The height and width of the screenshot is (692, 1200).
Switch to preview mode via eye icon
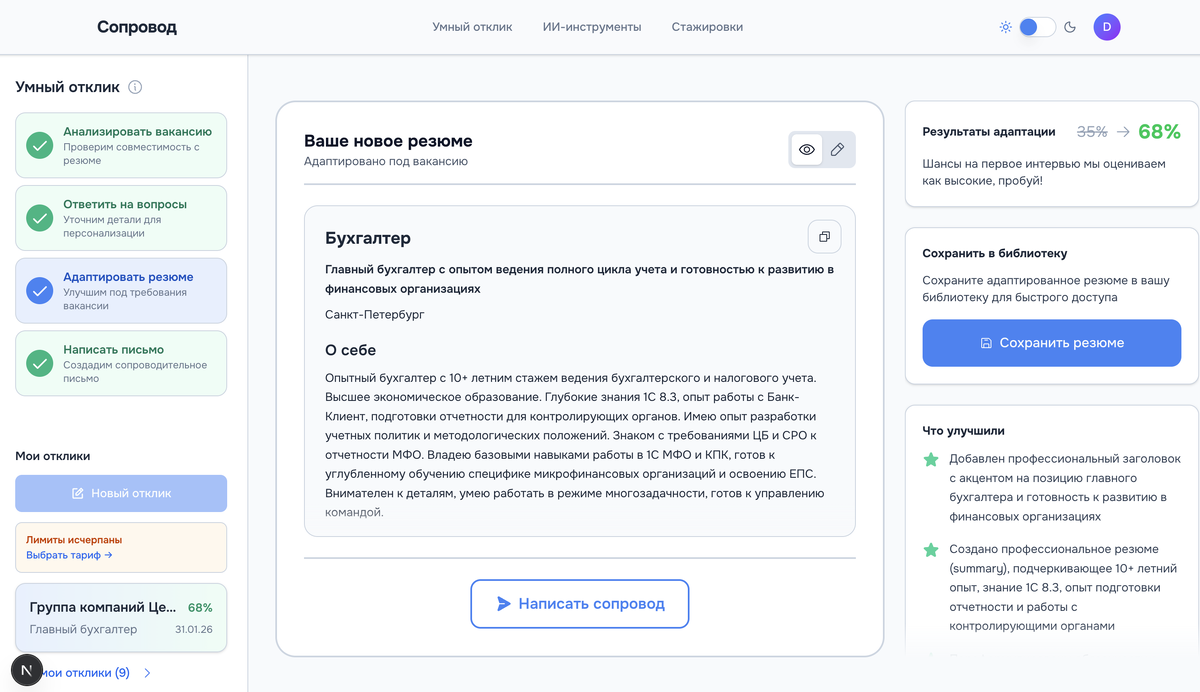tap(807, 150)
